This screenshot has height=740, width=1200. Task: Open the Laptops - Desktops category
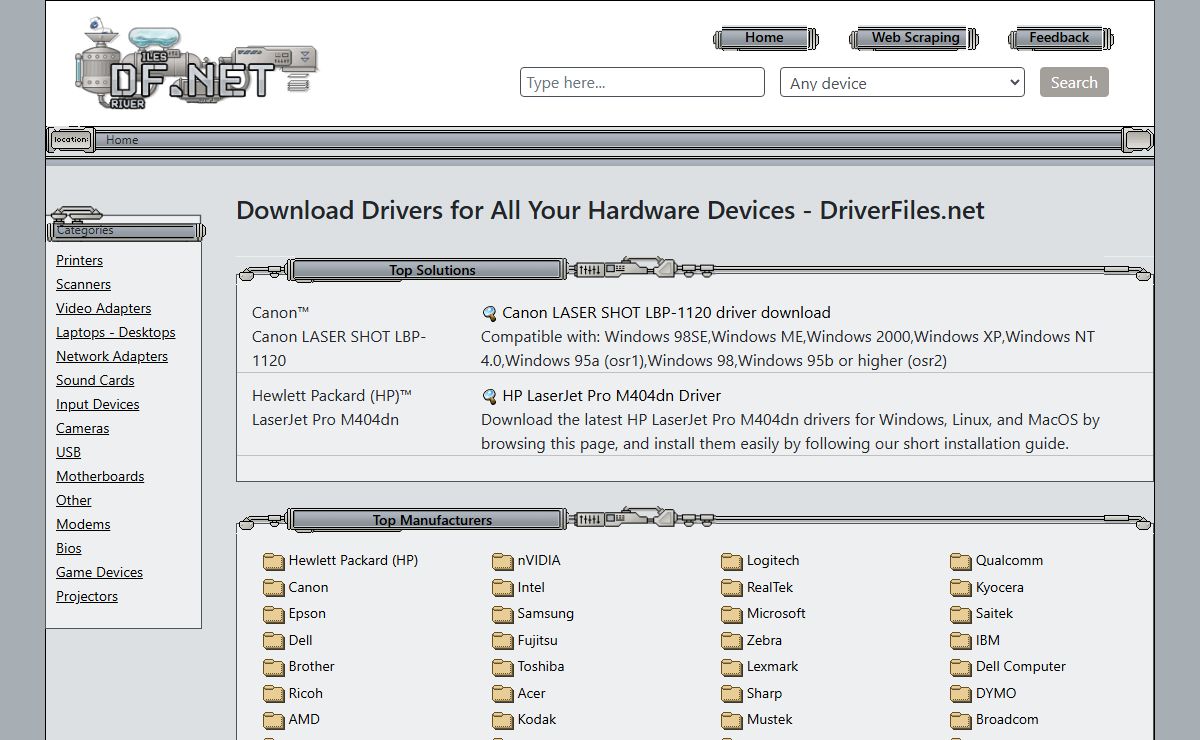115,332
